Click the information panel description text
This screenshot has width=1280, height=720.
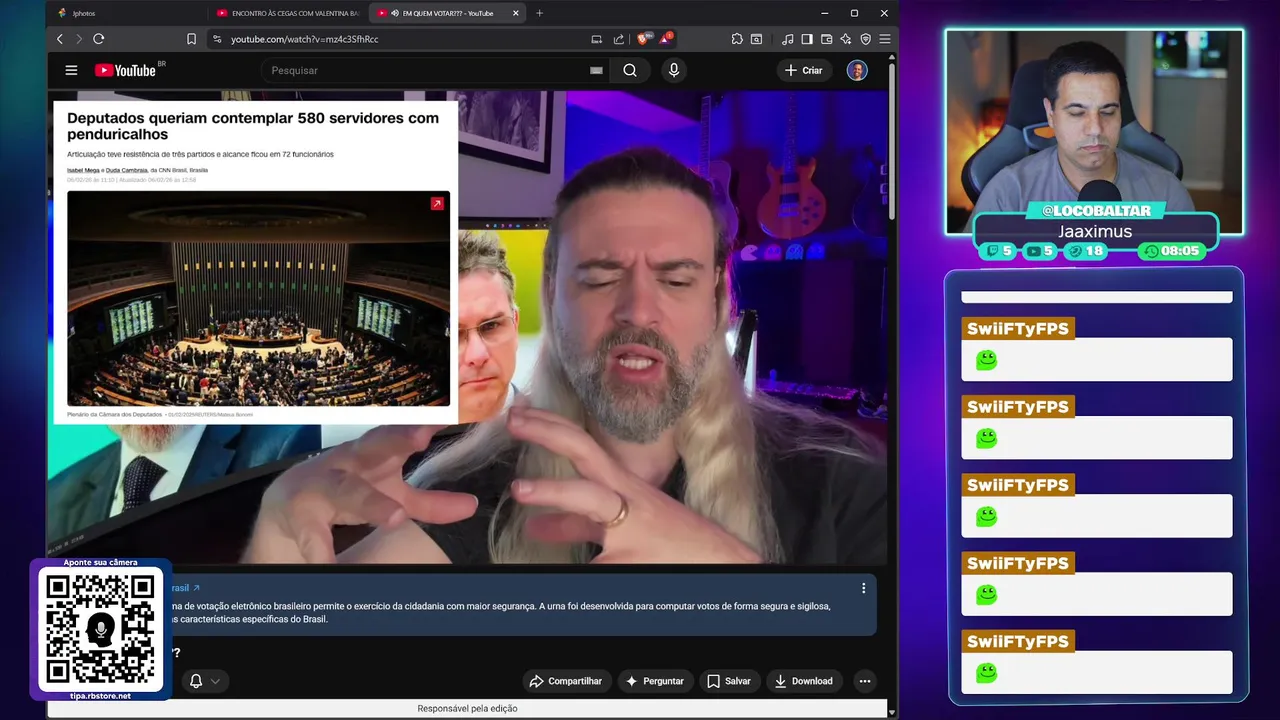pyautogui.click(x=500, y=612)
